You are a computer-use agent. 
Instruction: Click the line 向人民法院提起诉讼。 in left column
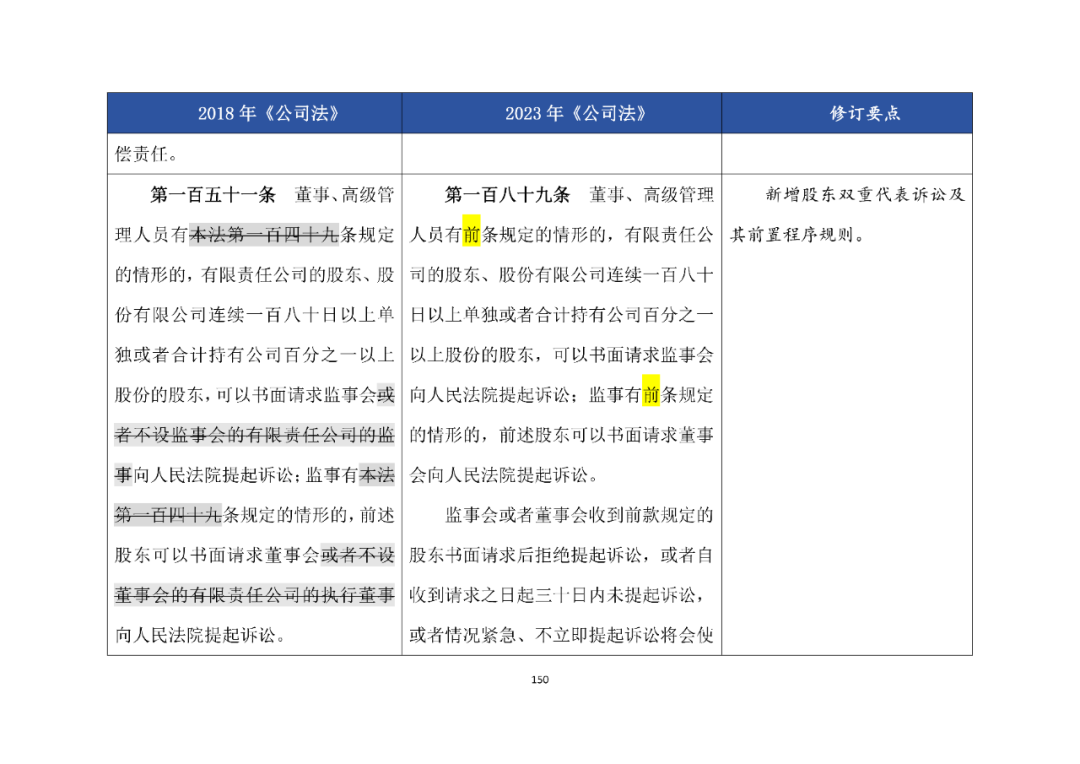(x=200, y=635)
